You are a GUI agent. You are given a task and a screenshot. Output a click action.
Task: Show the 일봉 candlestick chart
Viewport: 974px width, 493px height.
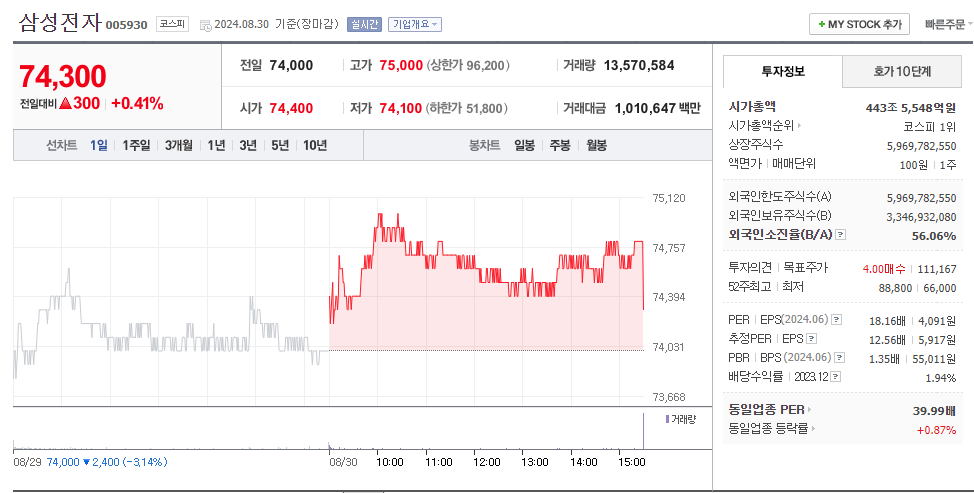coord(524,145)
